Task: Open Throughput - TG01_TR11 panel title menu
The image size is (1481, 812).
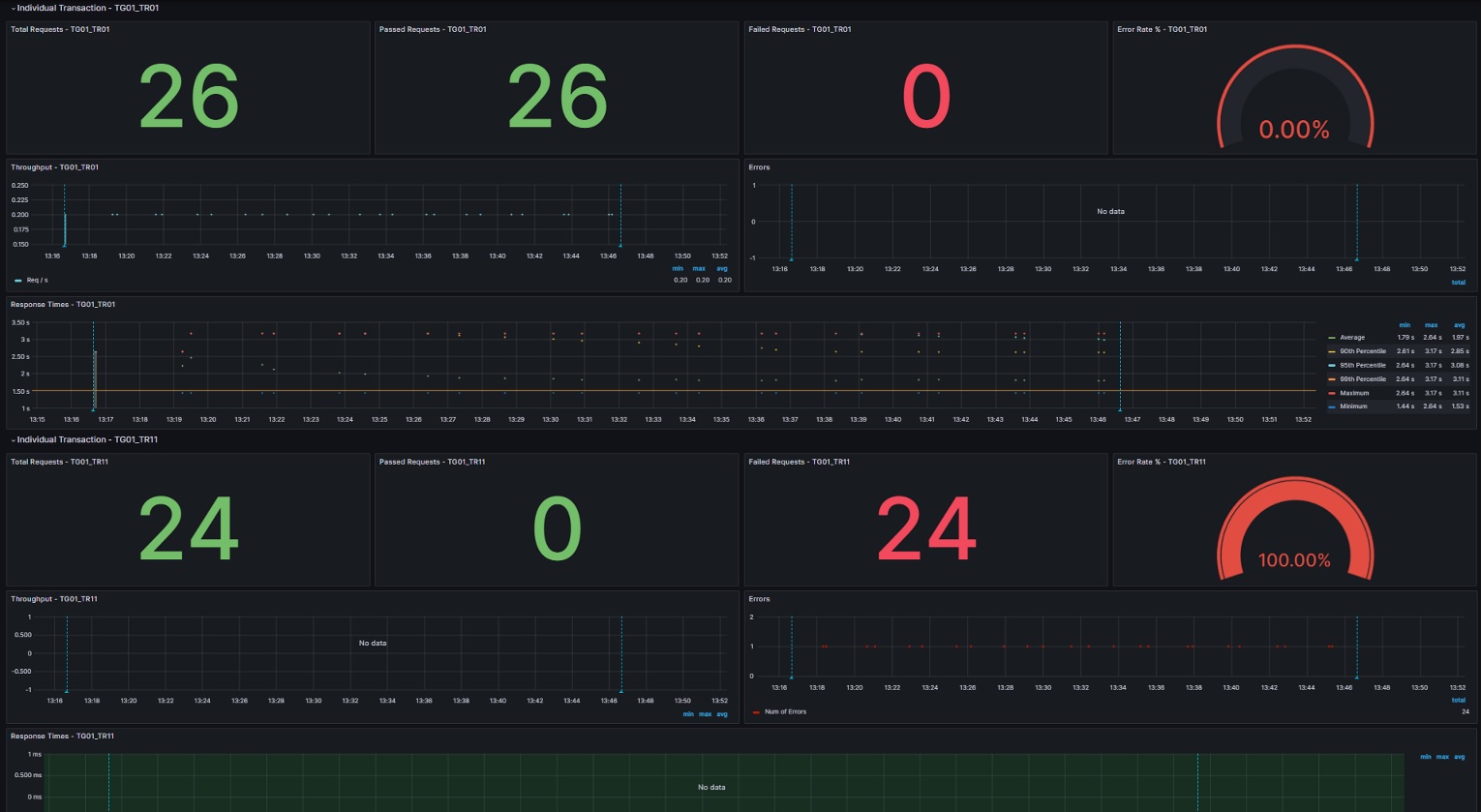Action: point(54,599)
